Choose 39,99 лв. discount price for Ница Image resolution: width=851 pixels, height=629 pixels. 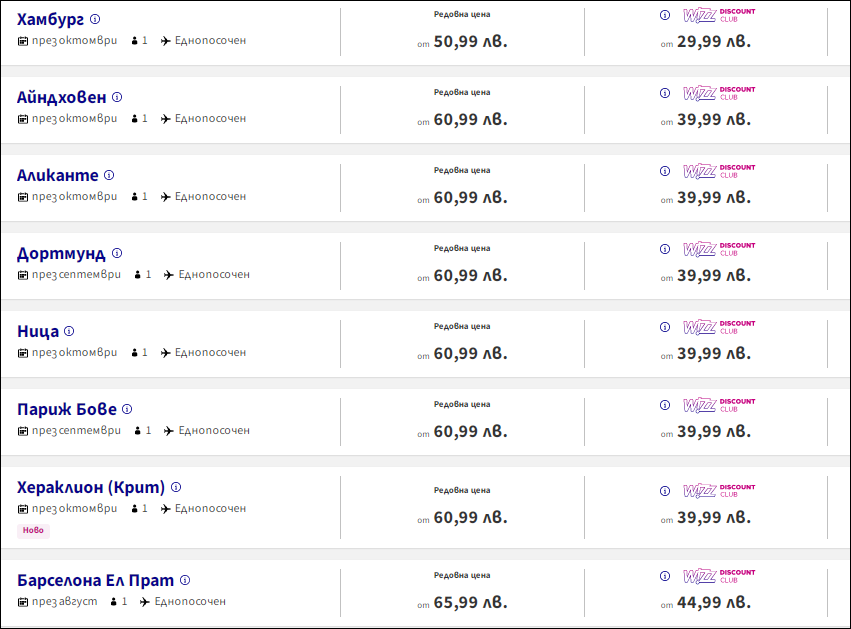(713, 354)
